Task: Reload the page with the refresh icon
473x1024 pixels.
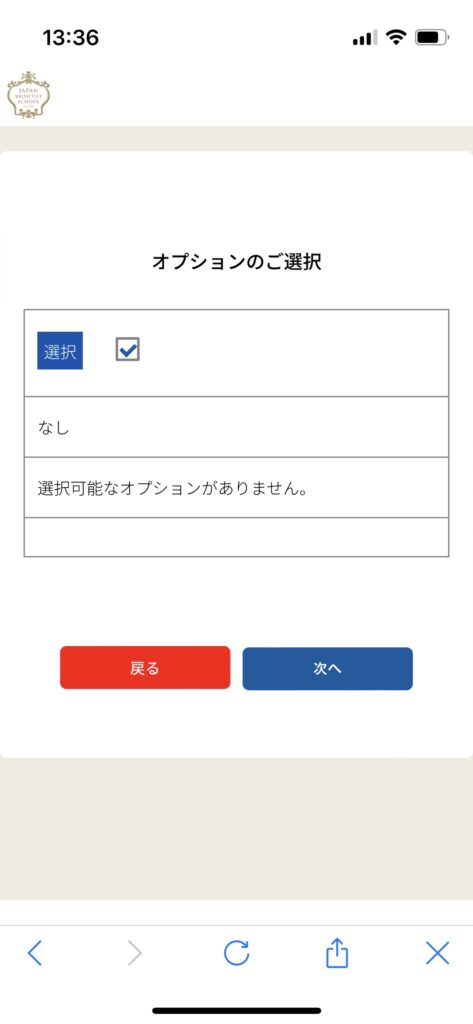Action: tap(236, 953)
